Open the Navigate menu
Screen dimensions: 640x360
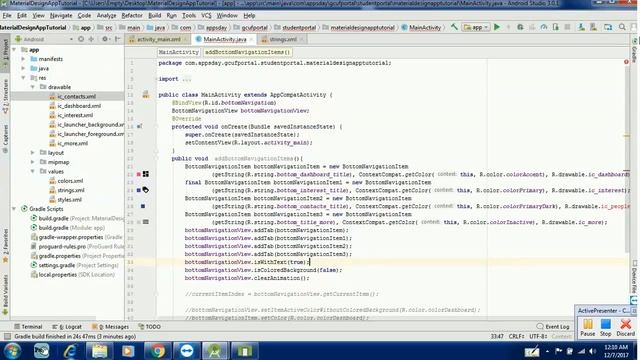[x=61, y=16]
